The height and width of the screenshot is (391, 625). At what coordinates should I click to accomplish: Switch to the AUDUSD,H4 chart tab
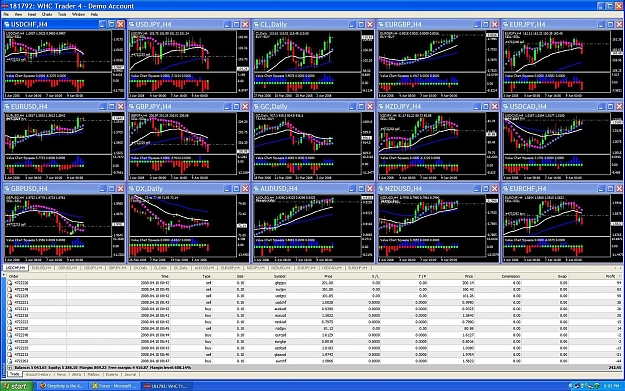[x=204, y=268]
